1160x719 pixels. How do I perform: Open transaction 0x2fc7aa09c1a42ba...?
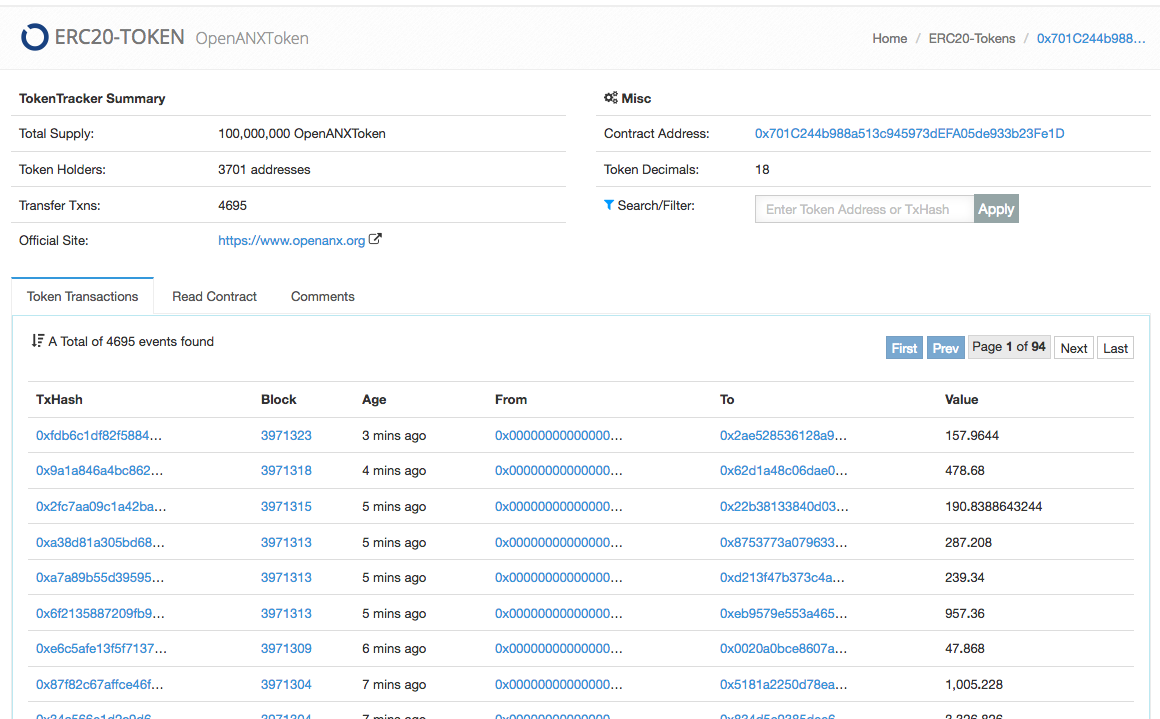101,507
